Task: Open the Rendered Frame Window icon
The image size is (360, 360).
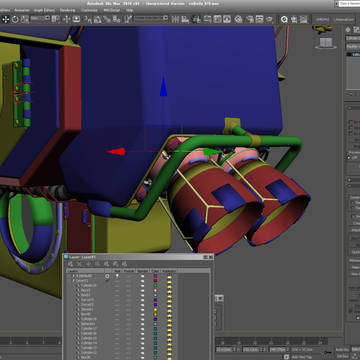Action: [259, 19]
